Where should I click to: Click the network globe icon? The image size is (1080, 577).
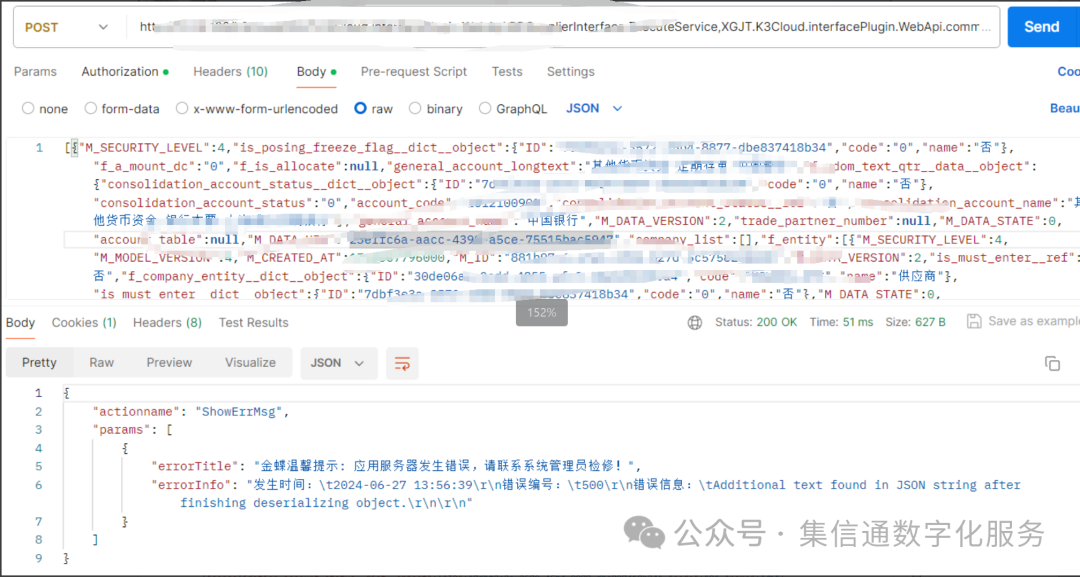point(694,322)
